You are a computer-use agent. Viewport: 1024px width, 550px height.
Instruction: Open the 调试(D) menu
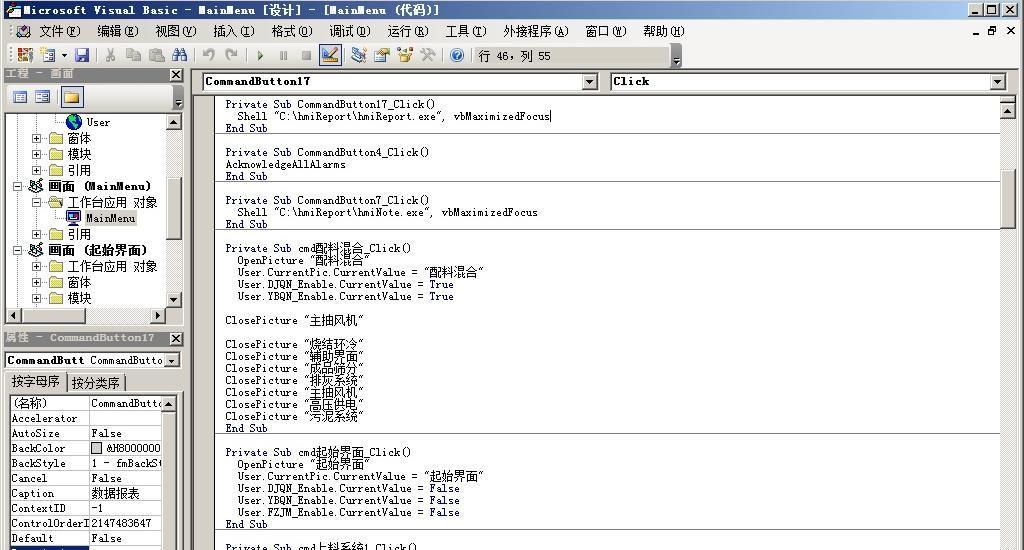349,31
